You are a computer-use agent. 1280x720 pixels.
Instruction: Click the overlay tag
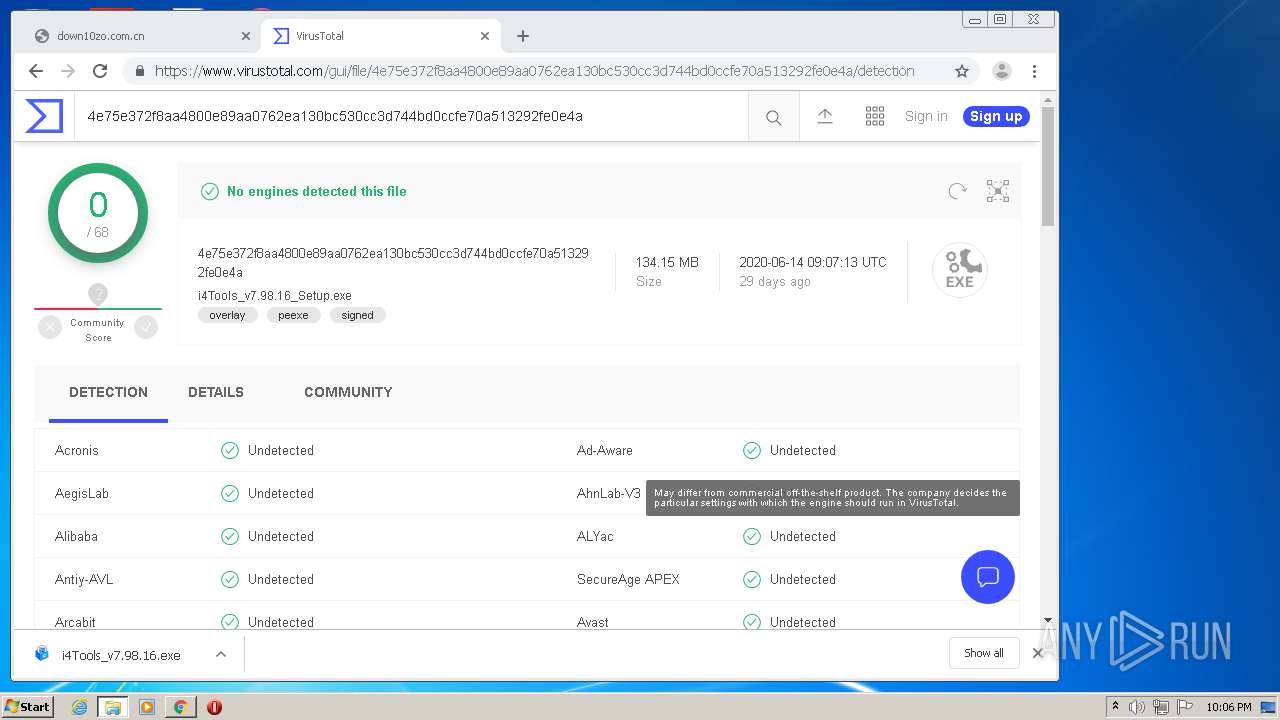click(x=227, y=315)
